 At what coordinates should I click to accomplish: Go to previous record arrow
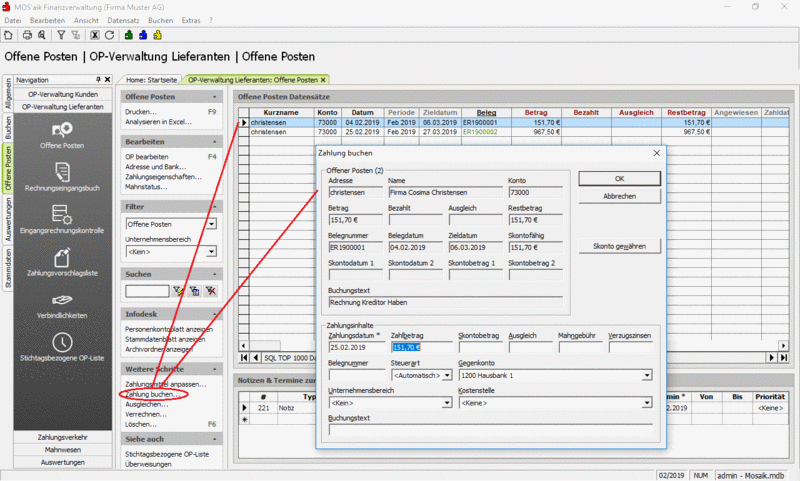coord(256,358)
